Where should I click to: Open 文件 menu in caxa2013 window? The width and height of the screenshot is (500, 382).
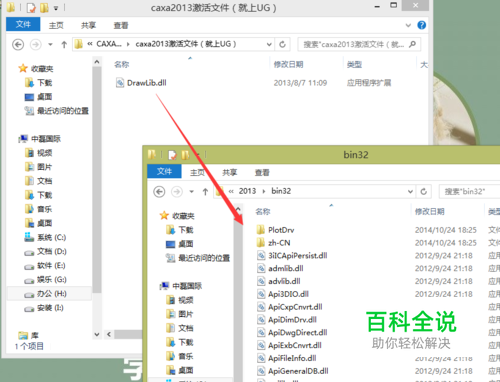pos(23,24)
